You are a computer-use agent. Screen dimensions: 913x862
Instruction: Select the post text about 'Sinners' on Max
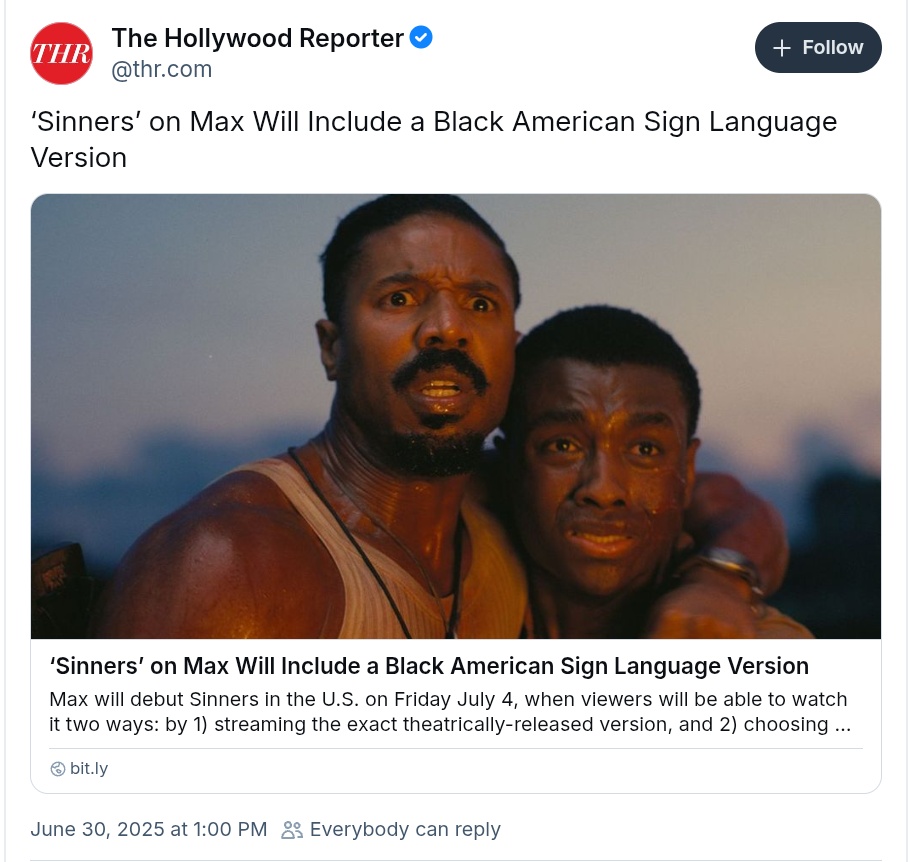coord(434,140)
